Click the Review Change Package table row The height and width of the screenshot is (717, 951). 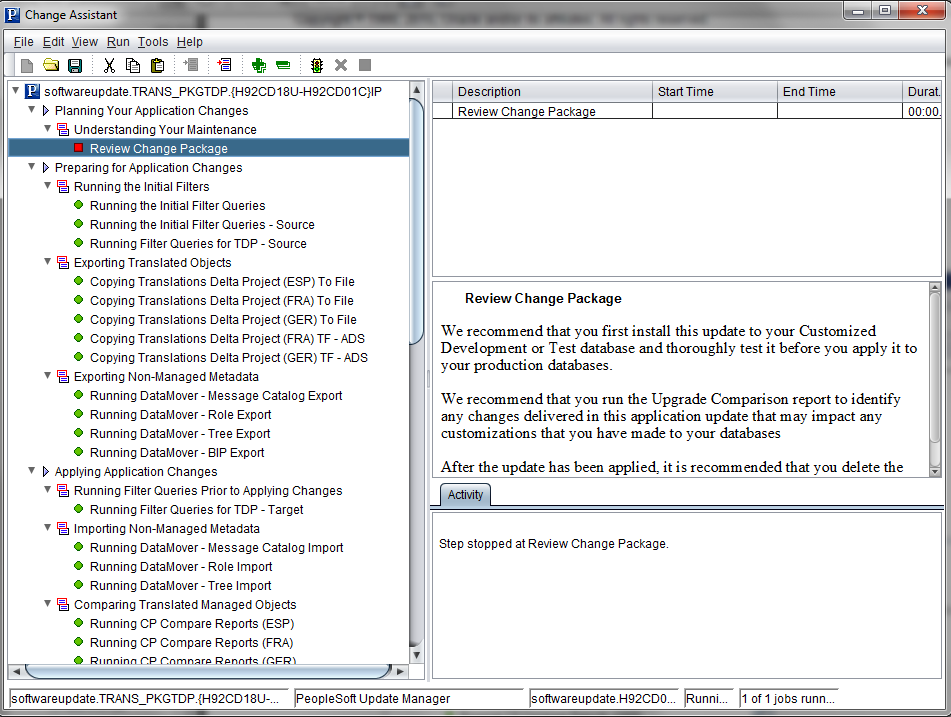(687, 112)
